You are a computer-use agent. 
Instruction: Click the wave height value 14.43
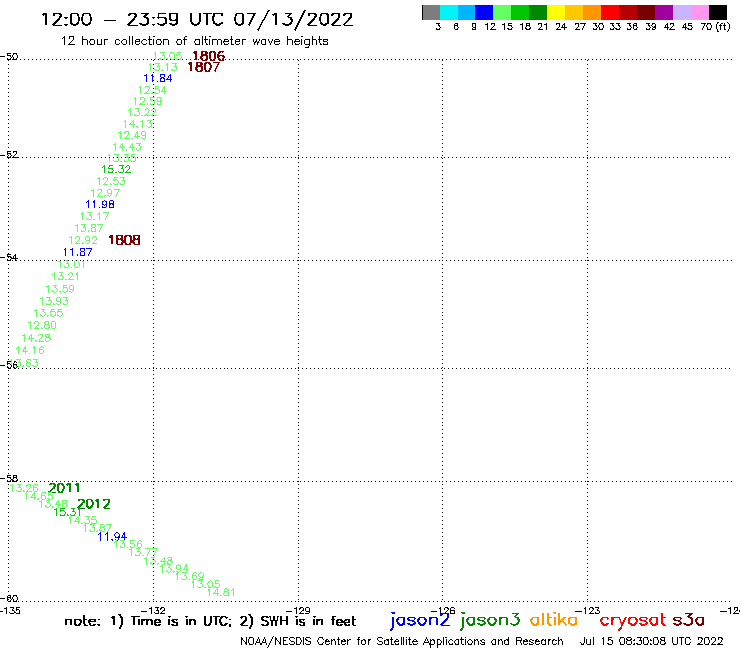[x=127, y=147]
